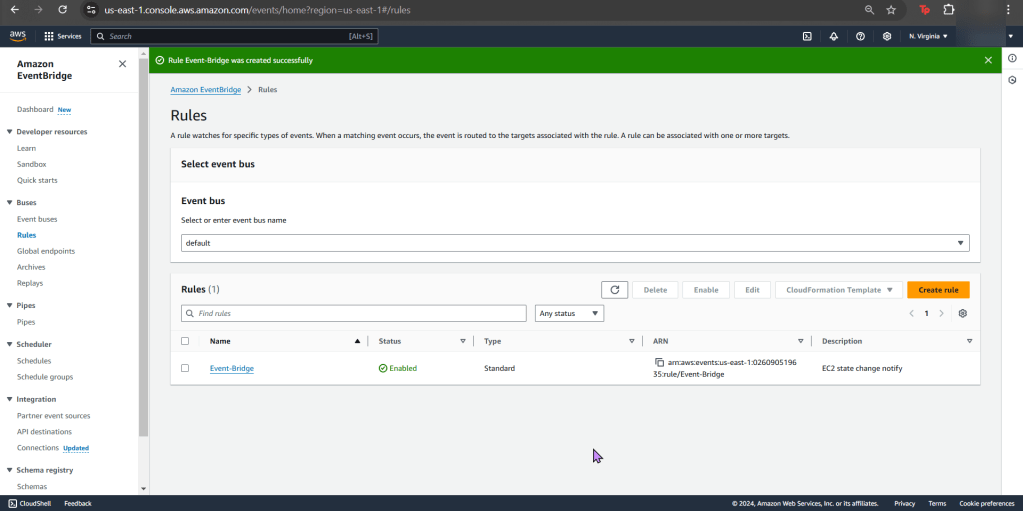Click the Create rule button
This screenshot has height=511, width=1023.
[x=937, y=290]
